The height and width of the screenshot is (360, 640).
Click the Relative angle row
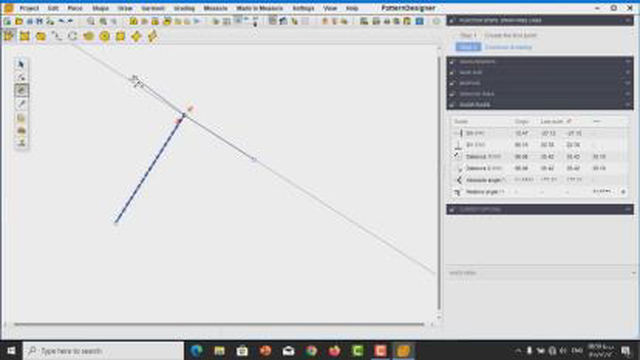tap(540, 192)
